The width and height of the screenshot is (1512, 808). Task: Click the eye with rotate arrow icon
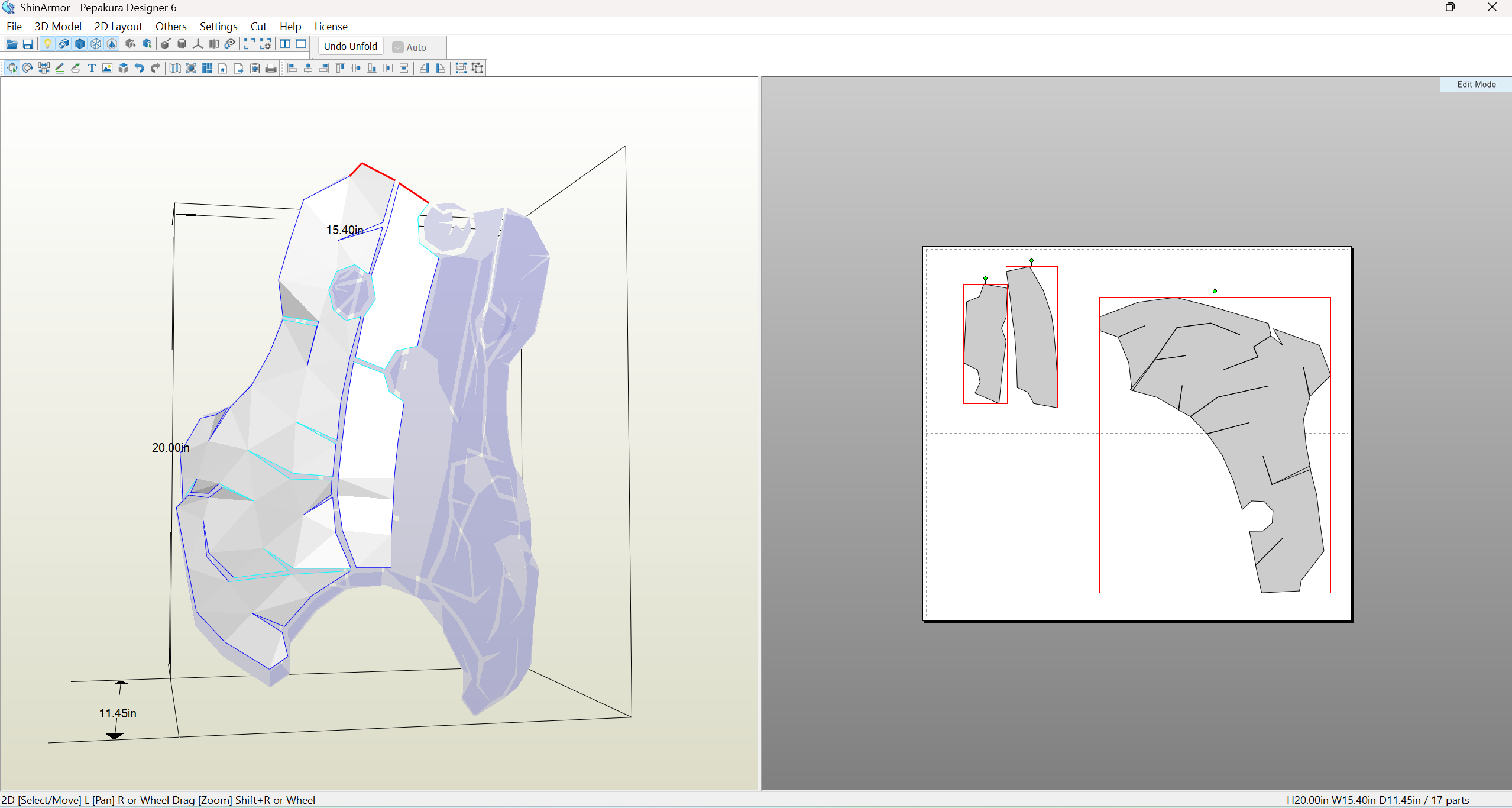pos(230,44)
